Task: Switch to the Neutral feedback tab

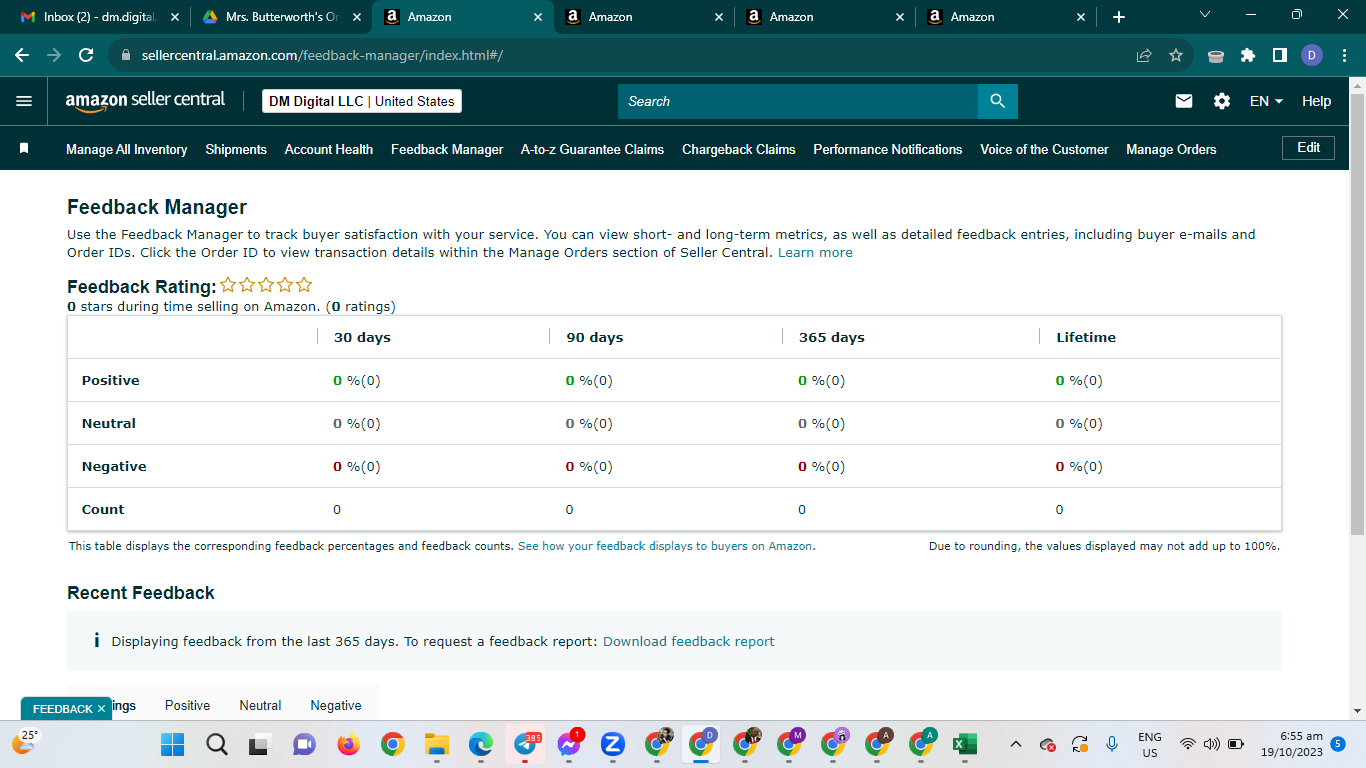Action: pyautogui.click(x=260, y=705)
